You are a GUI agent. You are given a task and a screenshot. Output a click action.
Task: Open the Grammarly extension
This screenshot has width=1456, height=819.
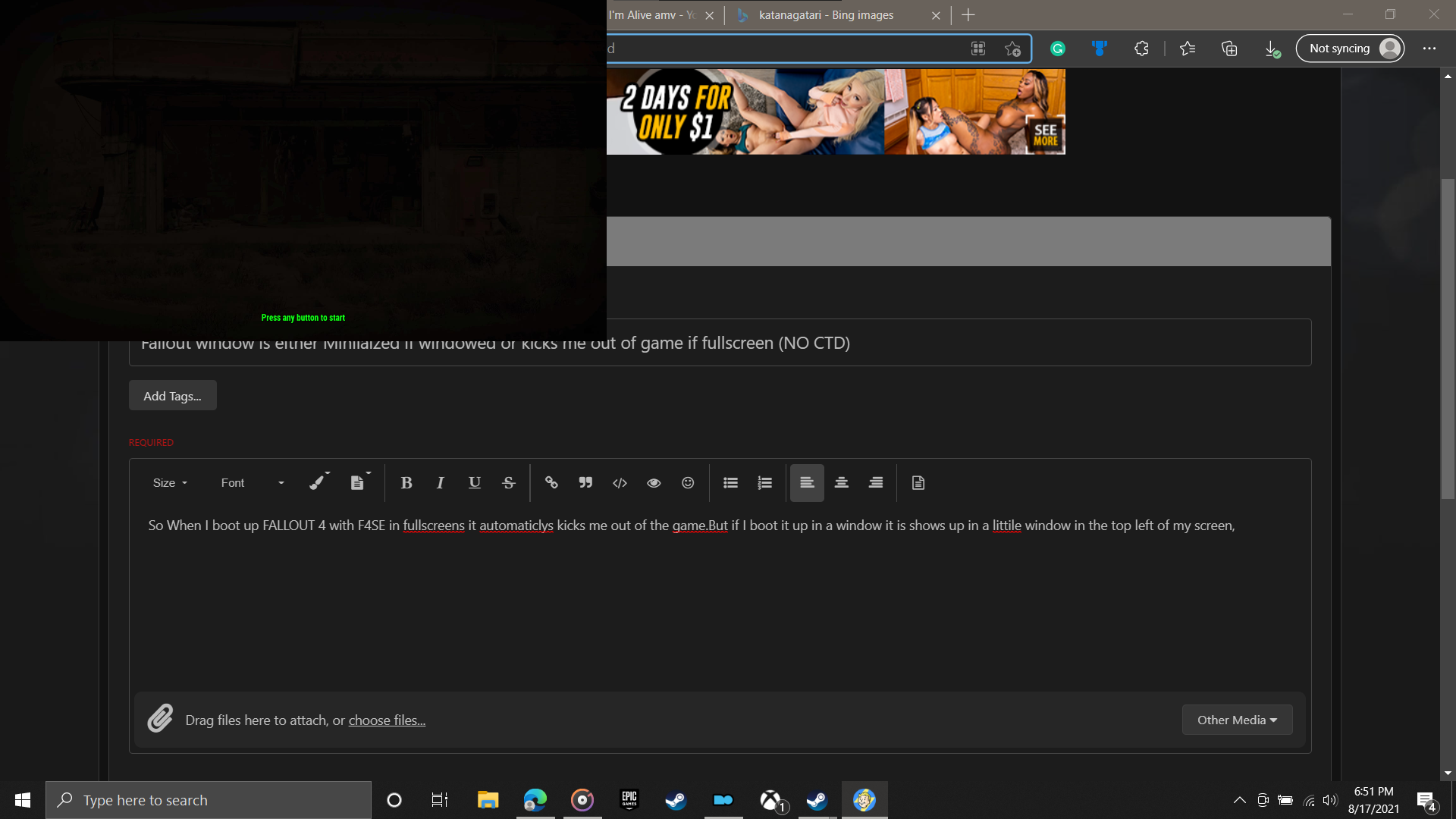[x=1058, y=49]
